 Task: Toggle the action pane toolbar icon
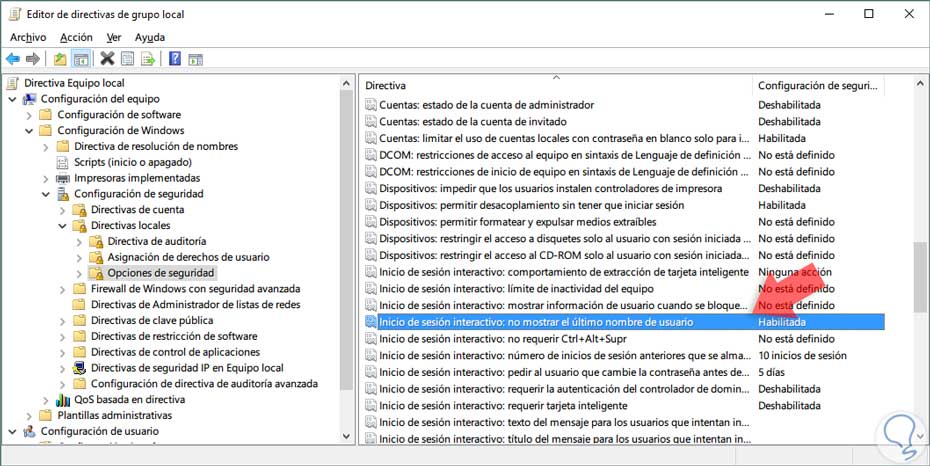coord(196,59)
